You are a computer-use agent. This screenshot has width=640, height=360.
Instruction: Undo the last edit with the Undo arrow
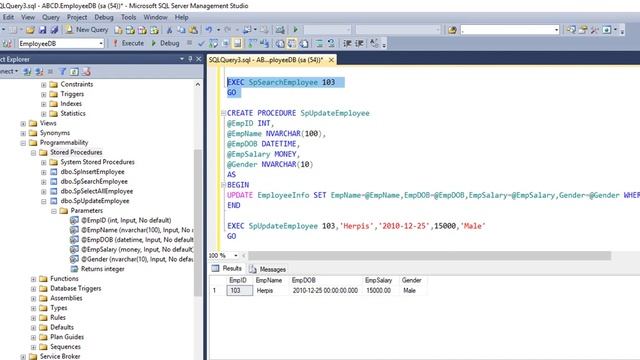tap(209, 30)
